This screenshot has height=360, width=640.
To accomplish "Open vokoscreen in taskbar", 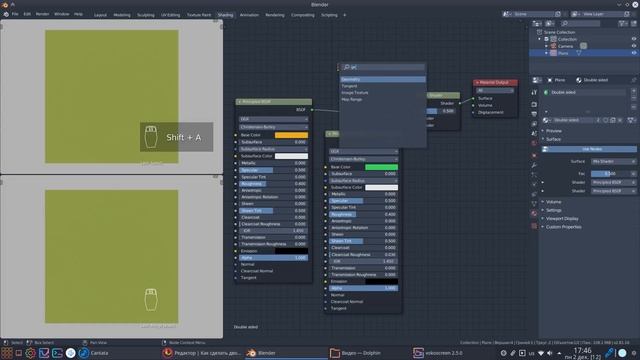I will tap(438, 353).
